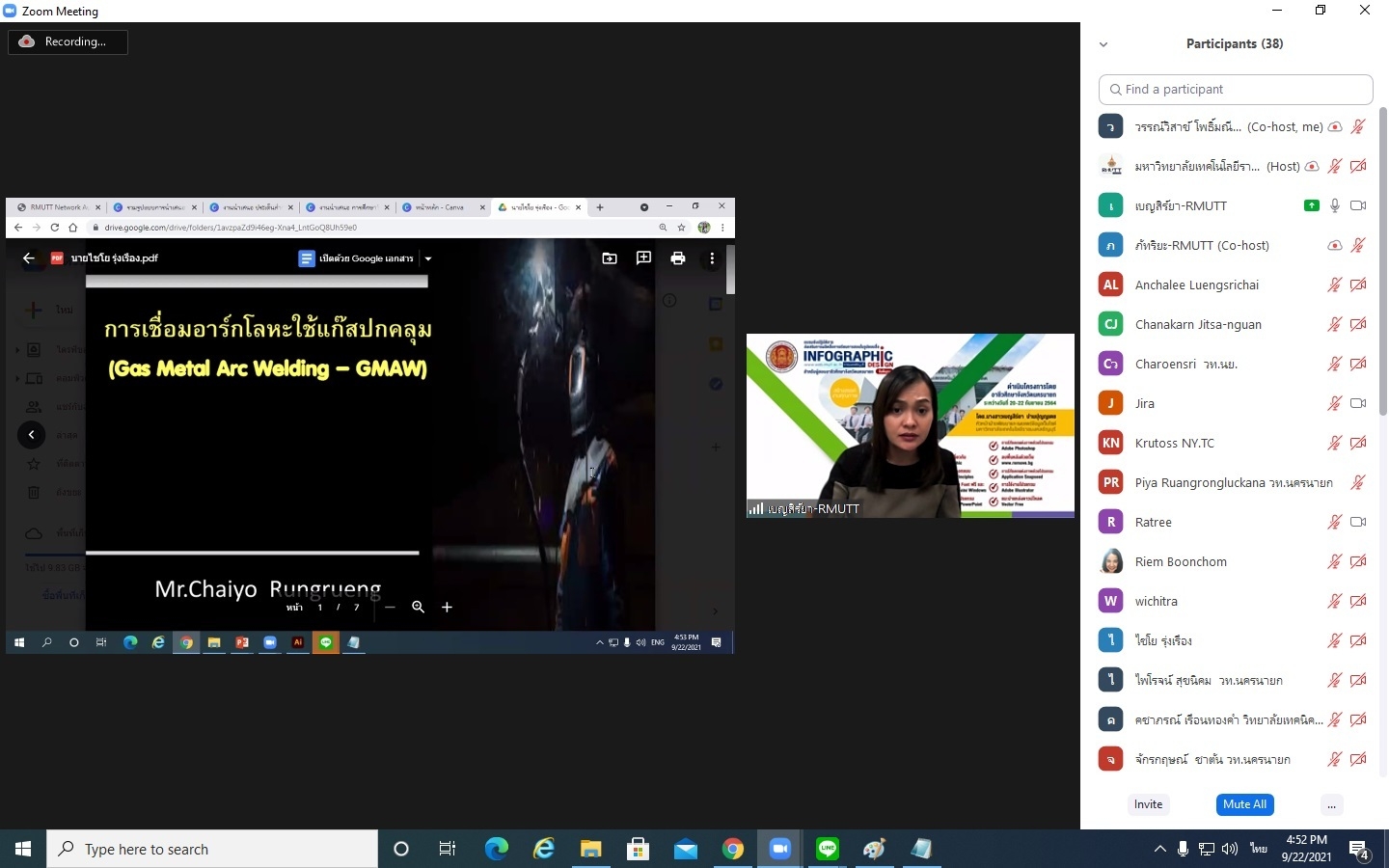This screenshot has width=1389, height=868.
Task: Click the shared browser address bar
Action: point(376,228)
